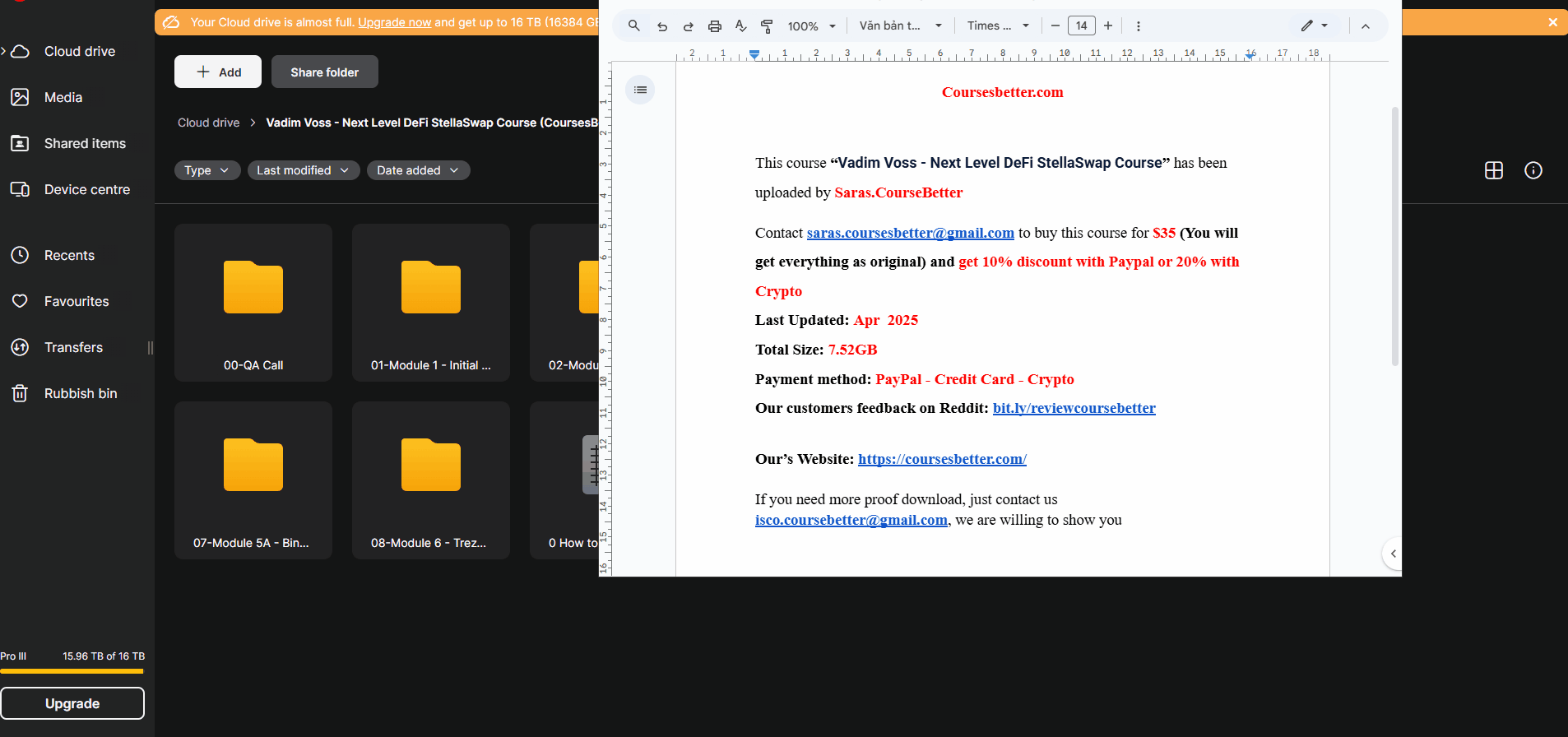This screenshot has width=1568, height=737.
Task: Open the 00-QA Call folder
Action: coord(253,302)
